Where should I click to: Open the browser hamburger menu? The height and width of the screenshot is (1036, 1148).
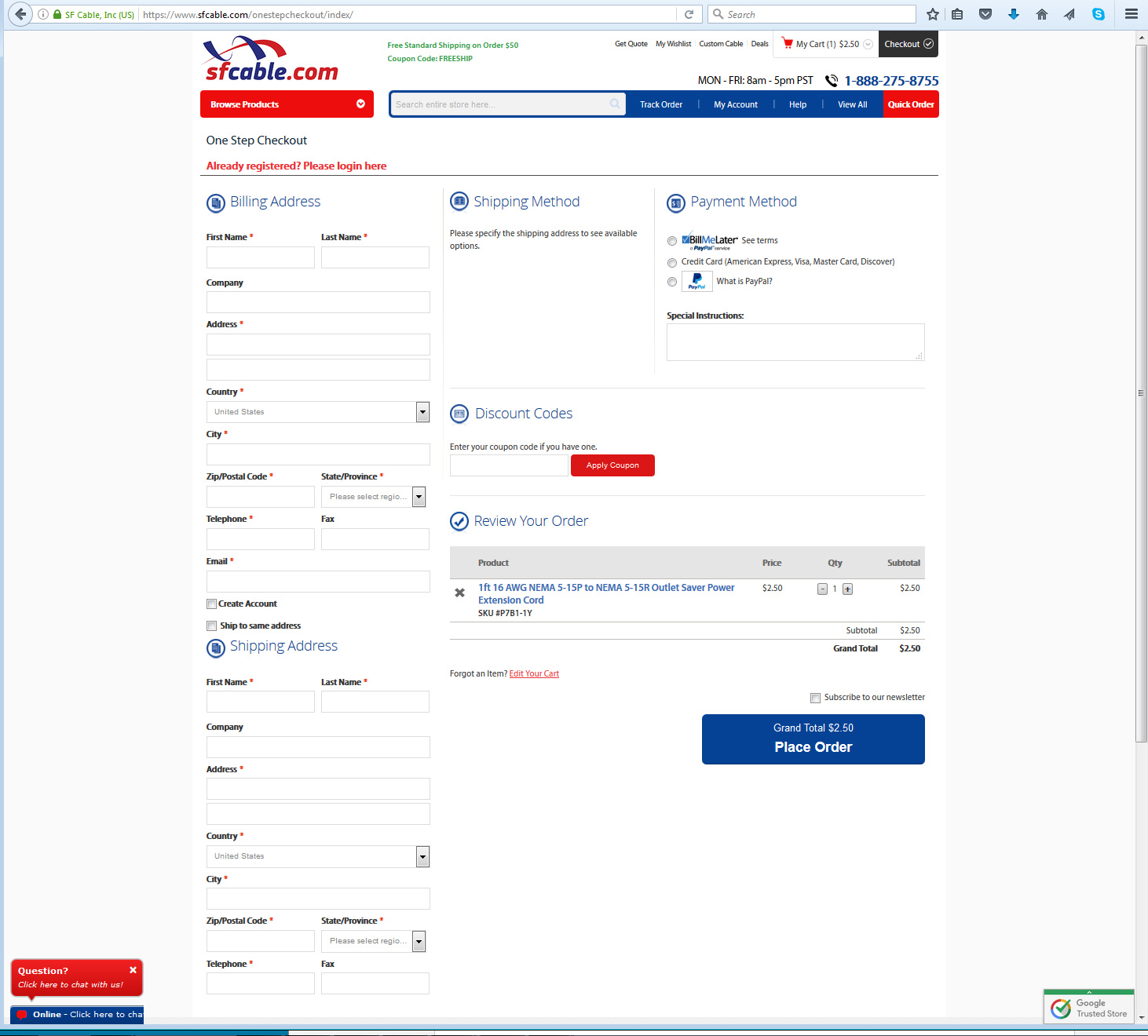1132,14
